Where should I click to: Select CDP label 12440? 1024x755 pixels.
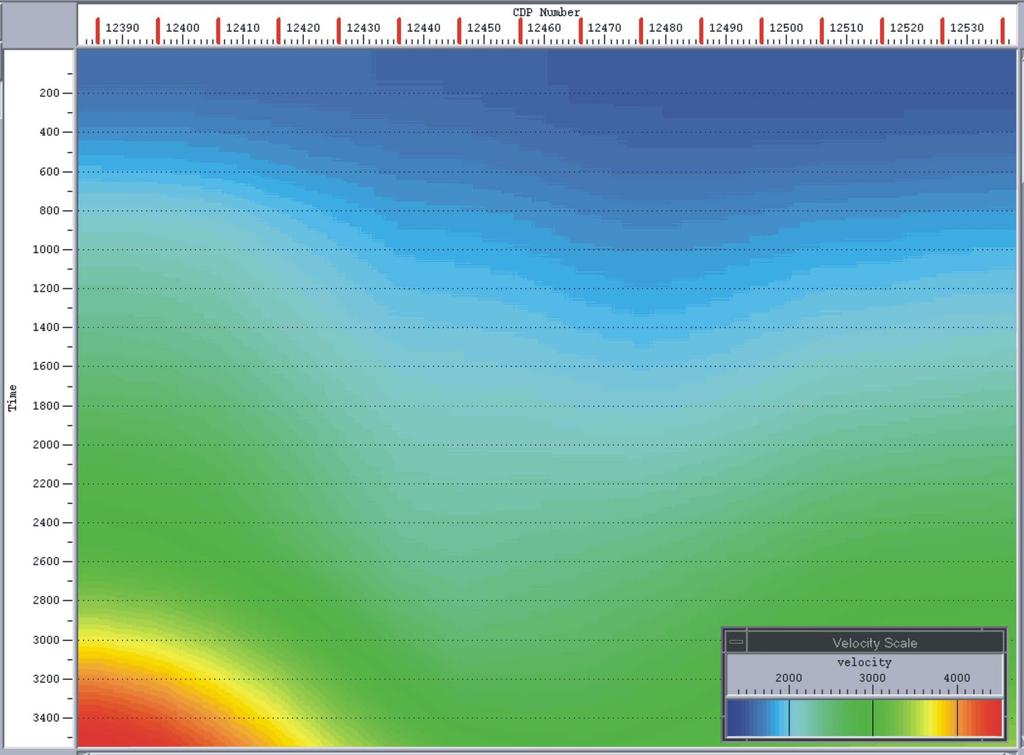coord(424,27)
